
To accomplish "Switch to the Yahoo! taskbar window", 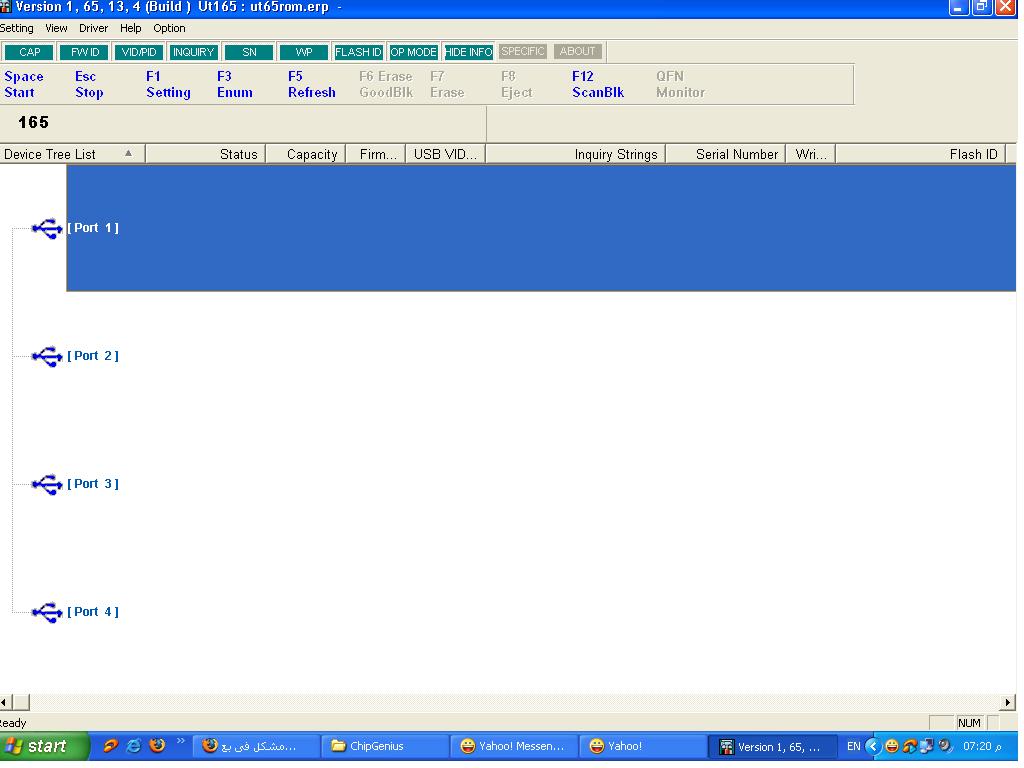I will [x=643, y=746].
